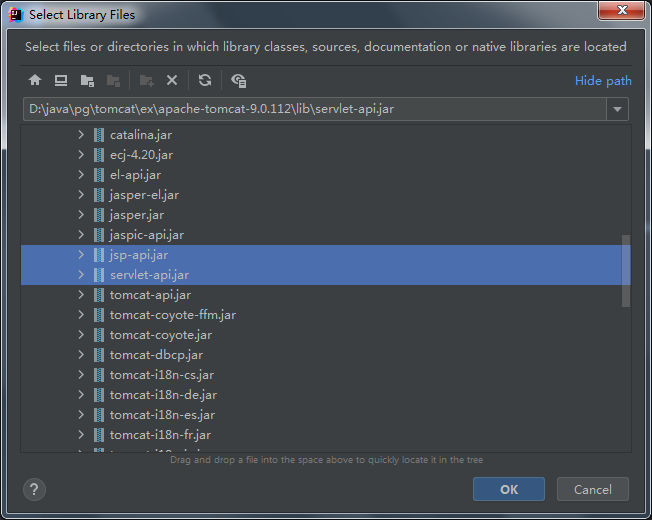Click the archive icon of tomcat-i18n-es.jar
This screenshot has height=520, width=652.
click(99, 414)
